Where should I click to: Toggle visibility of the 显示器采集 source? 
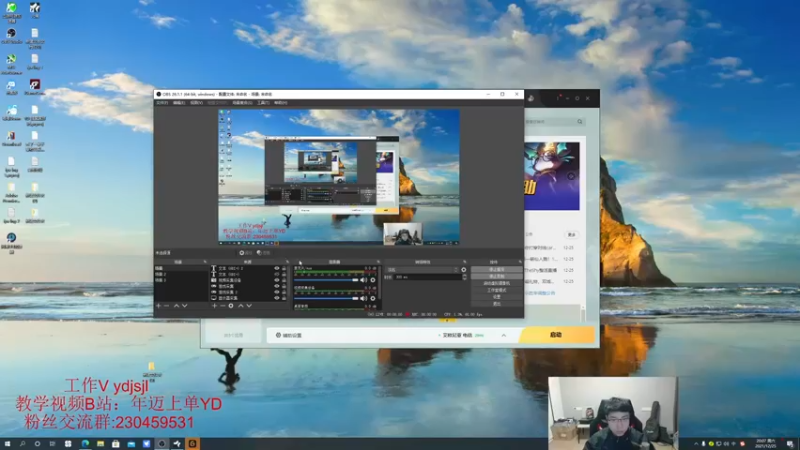coord(277,298)
